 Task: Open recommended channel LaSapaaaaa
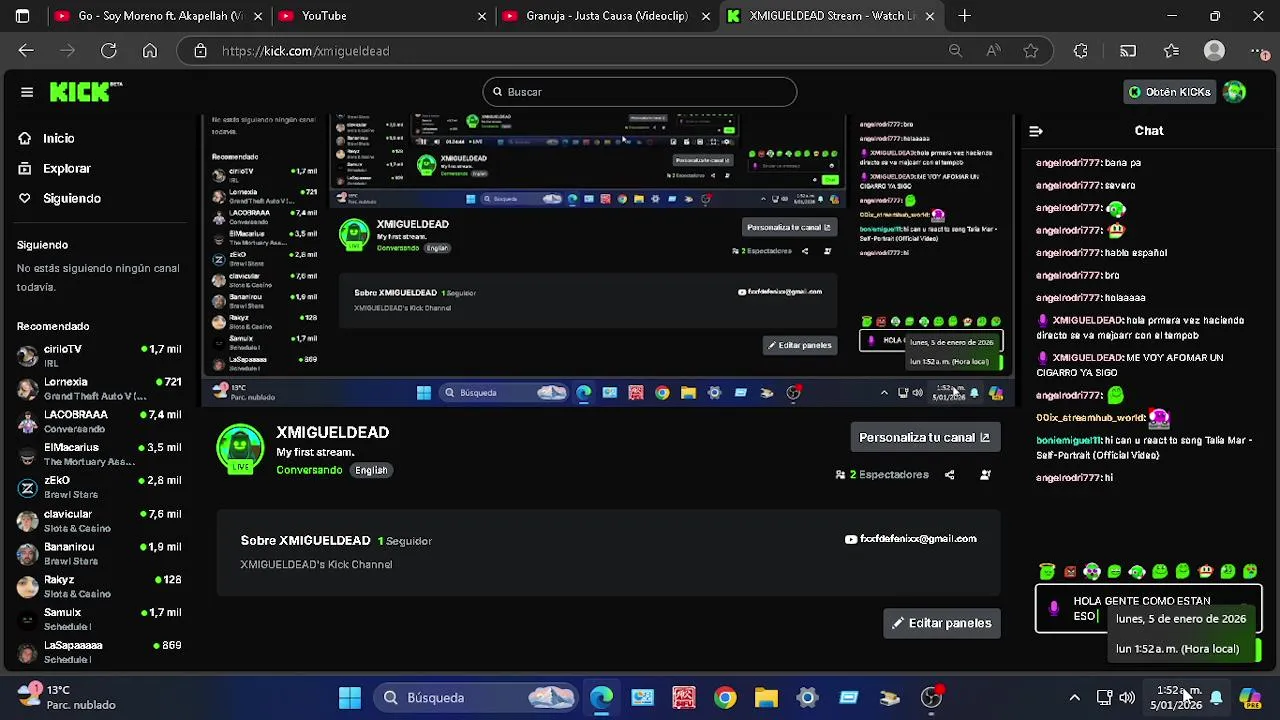point(99,653)
